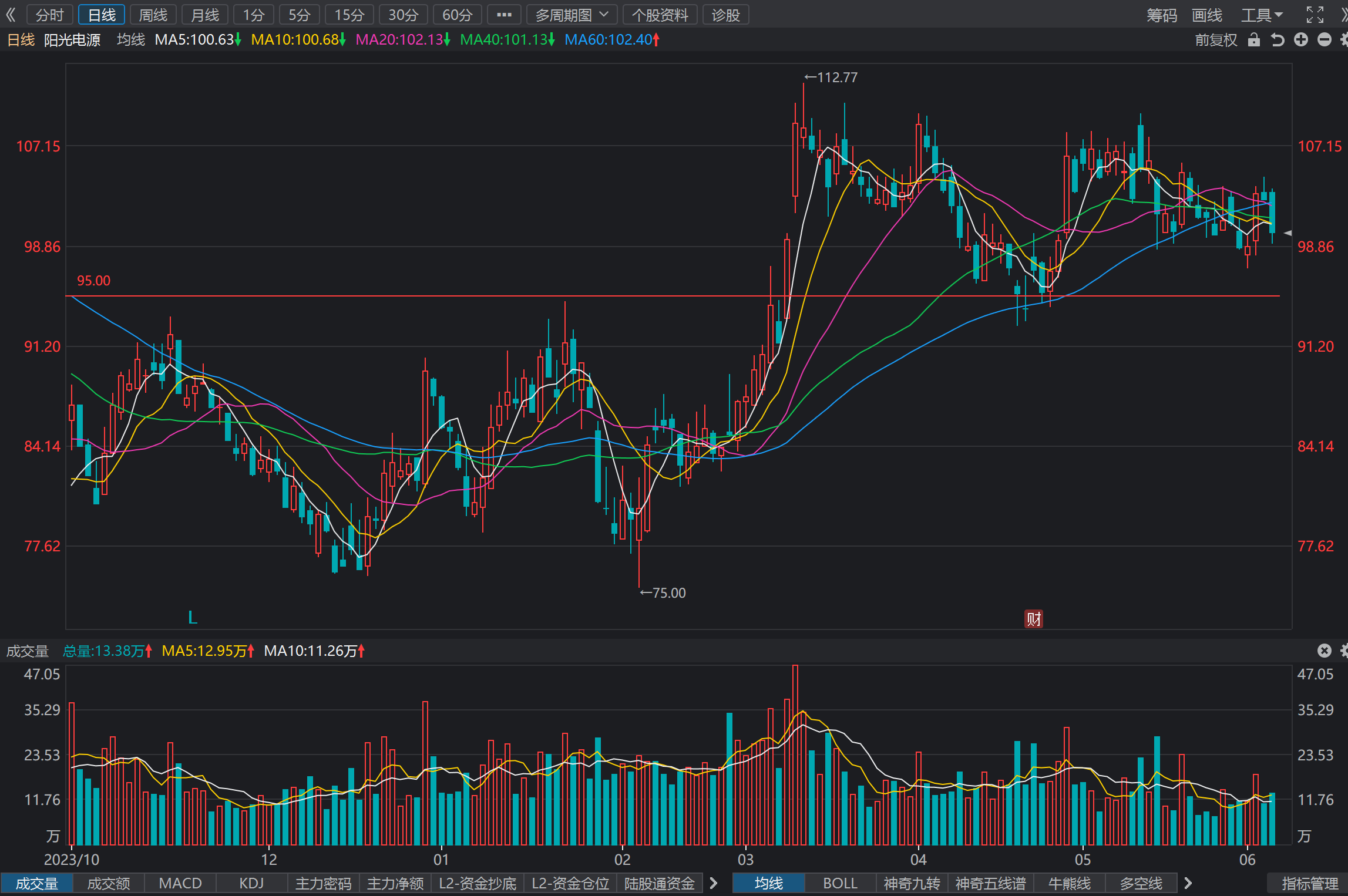Switch to 月线 monthly chart
Screen dimensions: 1348x896
[x=205, y=15]
